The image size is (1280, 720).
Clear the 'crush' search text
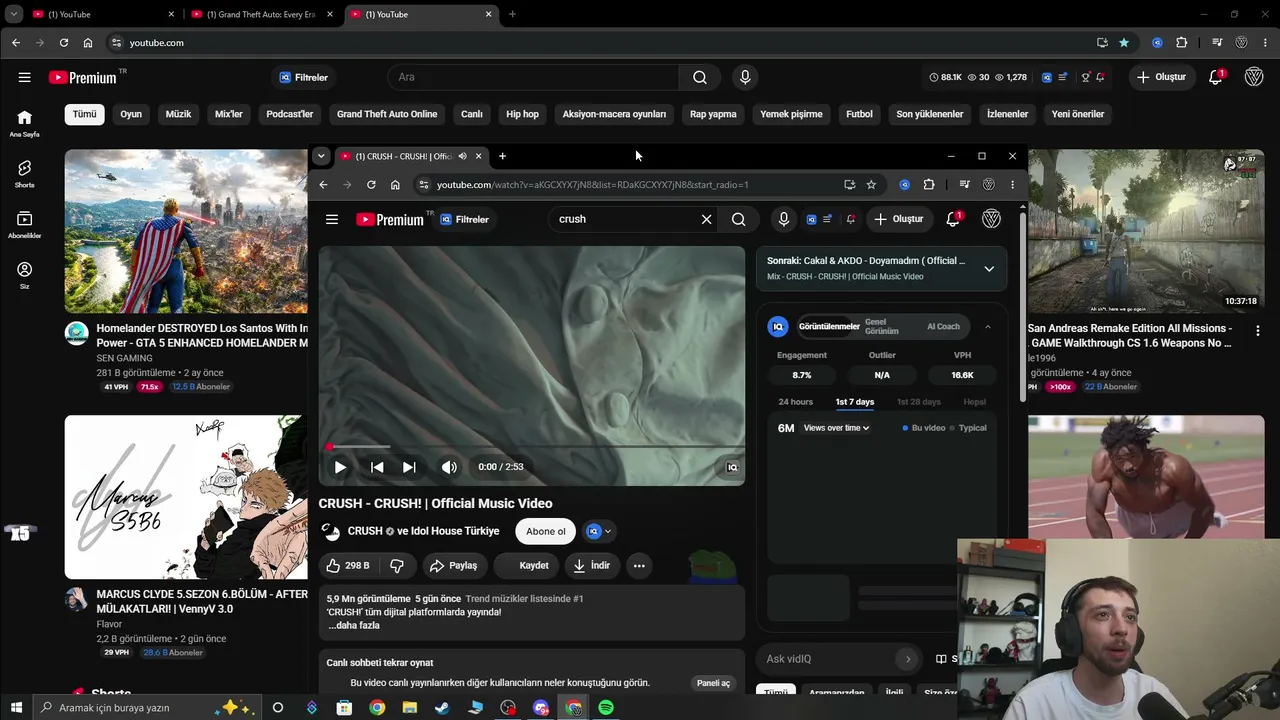coord(706,219)
